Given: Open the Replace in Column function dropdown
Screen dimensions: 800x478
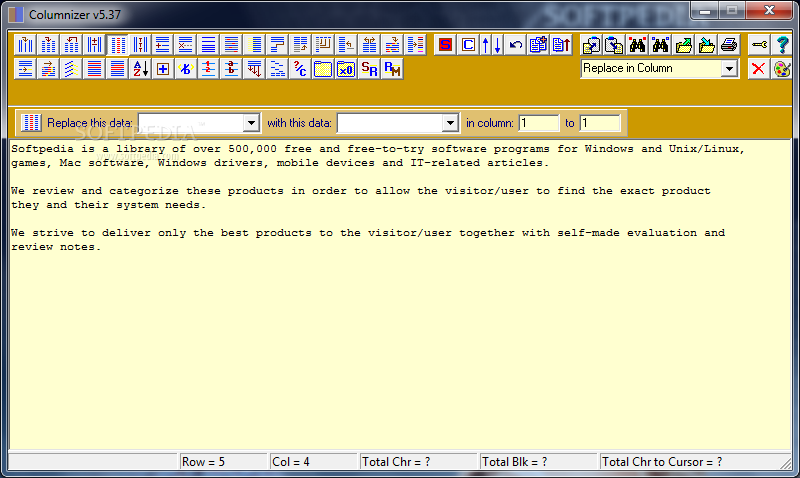Looking at the screenshot, I should (730, 68).
